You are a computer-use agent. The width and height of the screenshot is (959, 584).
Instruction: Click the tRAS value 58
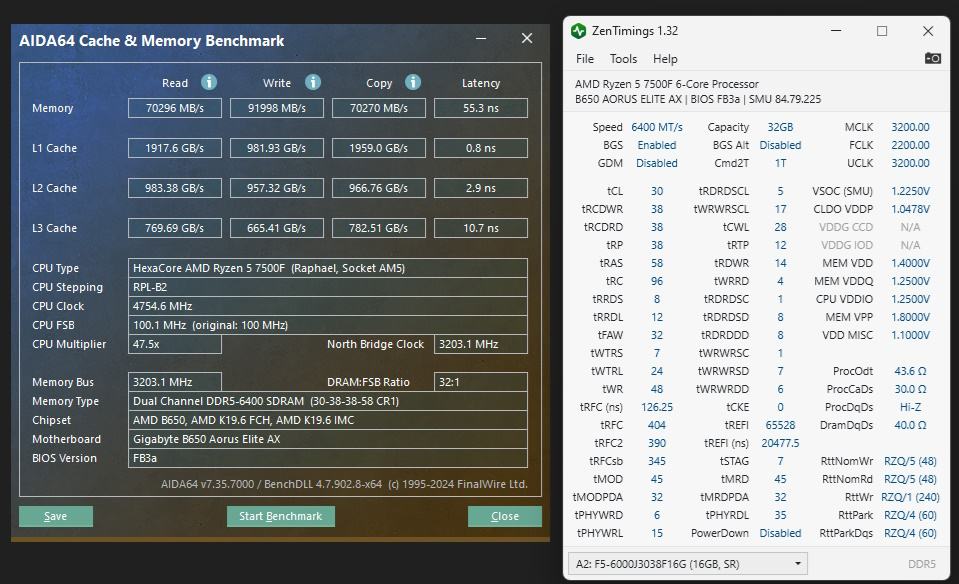click(657, 263)
